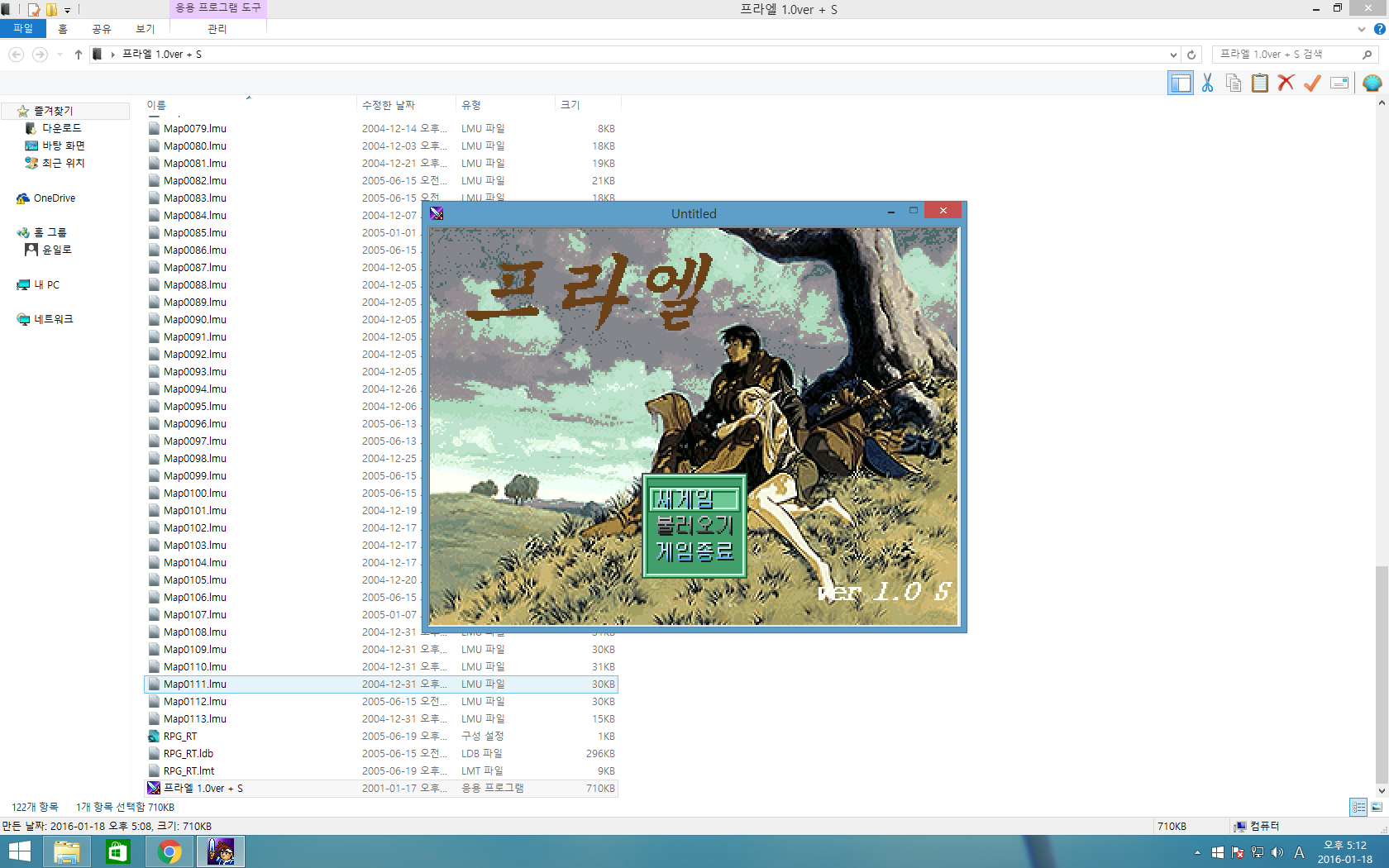Open quick access toolbar customize dropdown
The image size is (1389, 868).
click(x=68, y=10)
